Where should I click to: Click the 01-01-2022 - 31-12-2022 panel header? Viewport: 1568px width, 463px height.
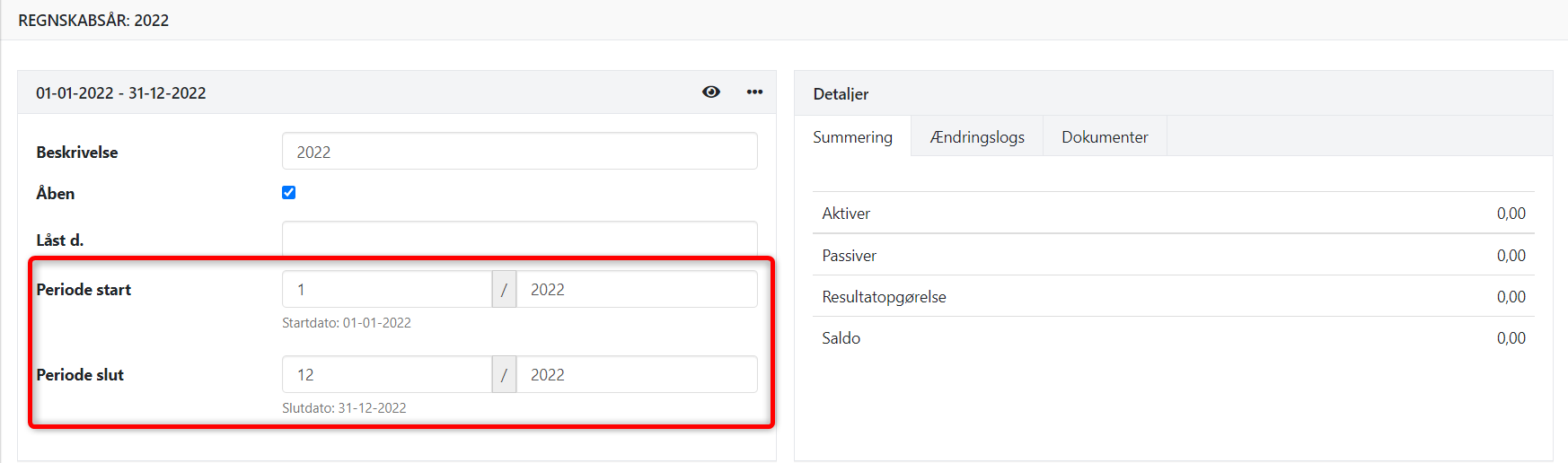(121, 93)
